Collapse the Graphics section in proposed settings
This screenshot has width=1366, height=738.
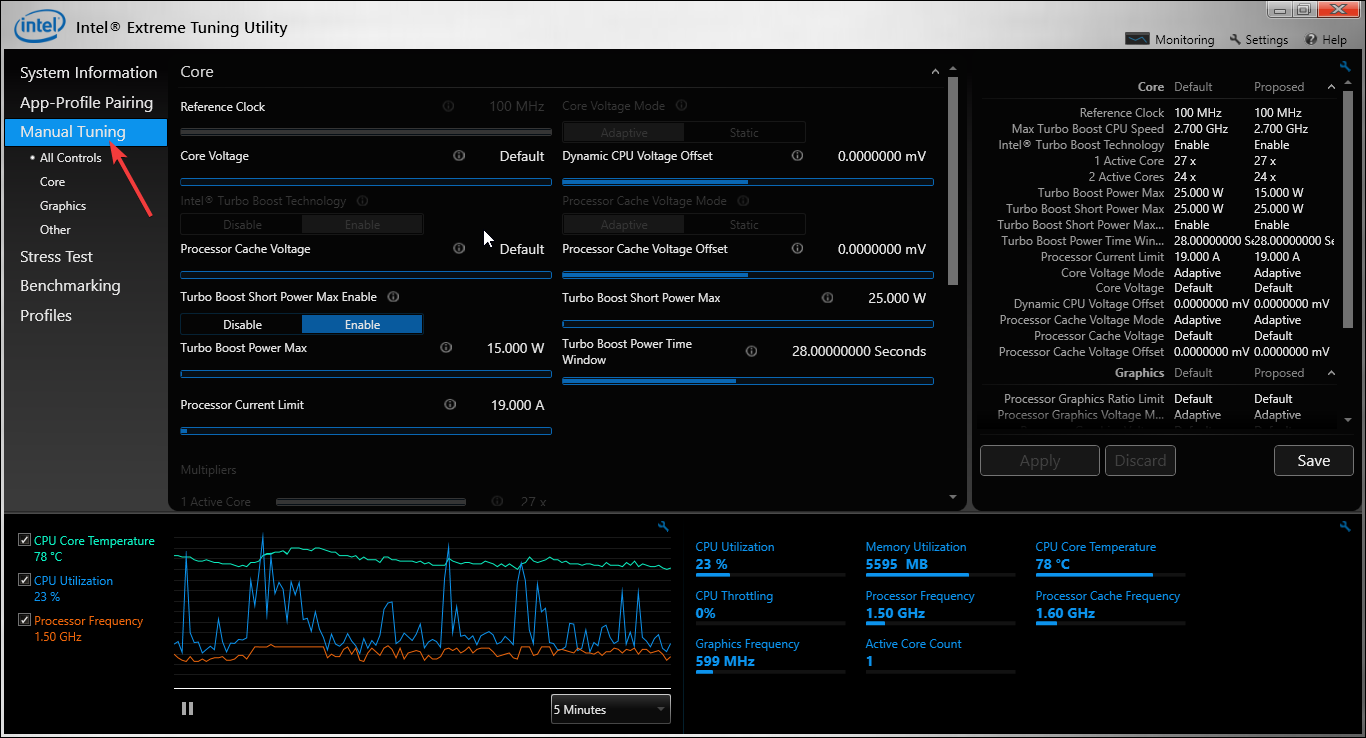1330,372
